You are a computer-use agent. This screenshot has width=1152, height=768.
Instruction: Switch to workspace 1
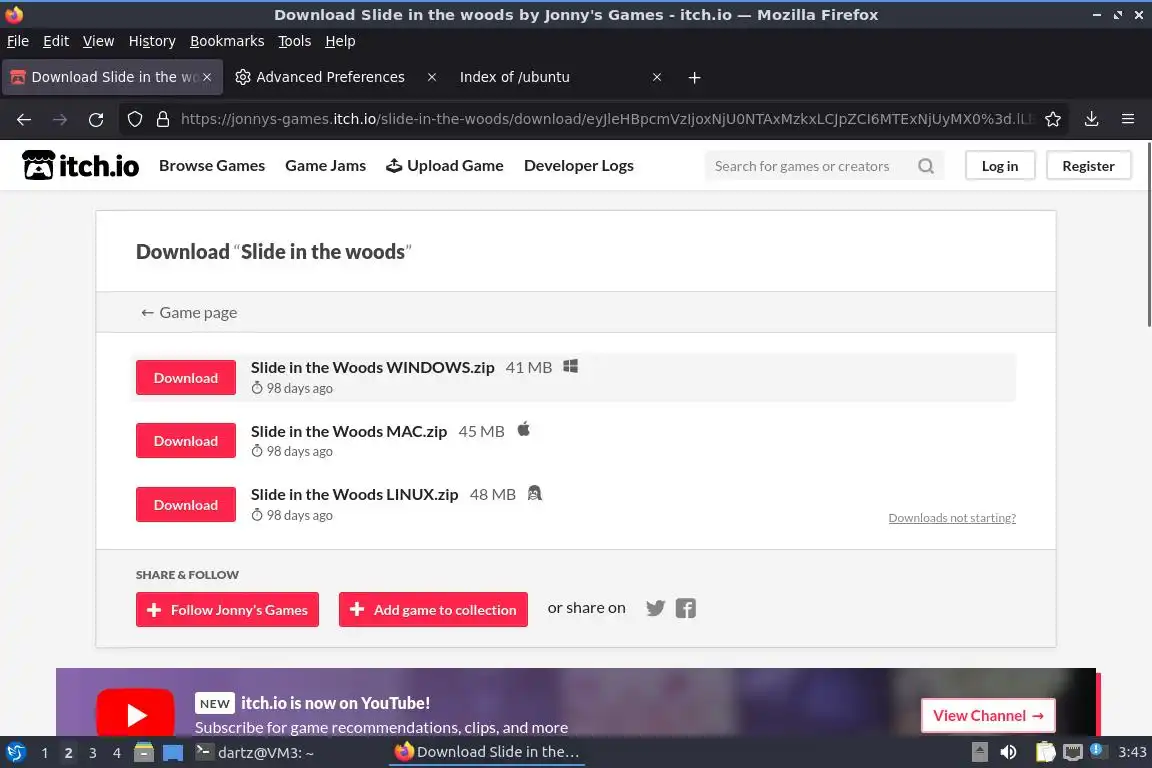(45, 753)
